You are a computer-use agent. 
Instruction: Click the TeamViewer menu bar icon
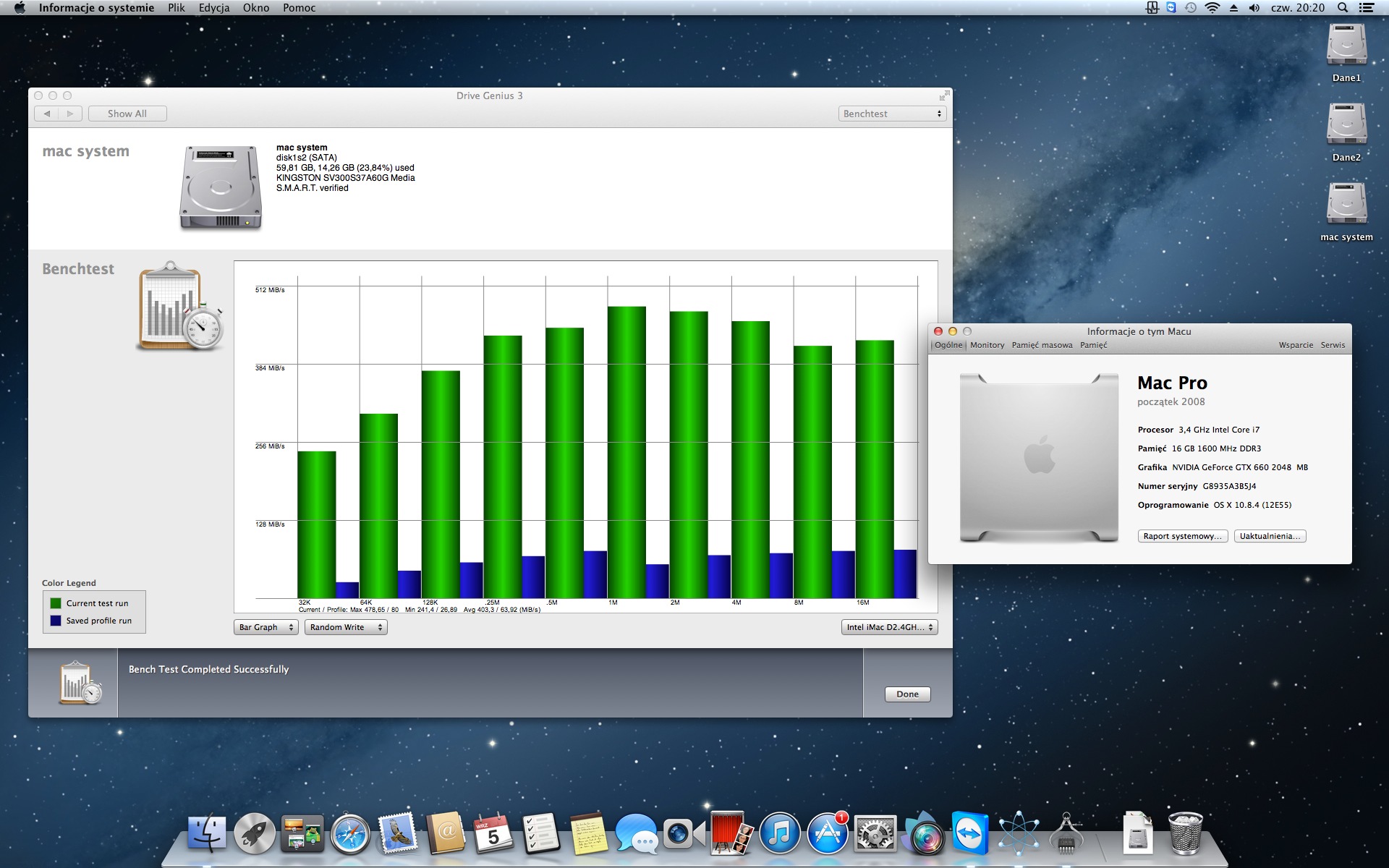point(1171,8)
